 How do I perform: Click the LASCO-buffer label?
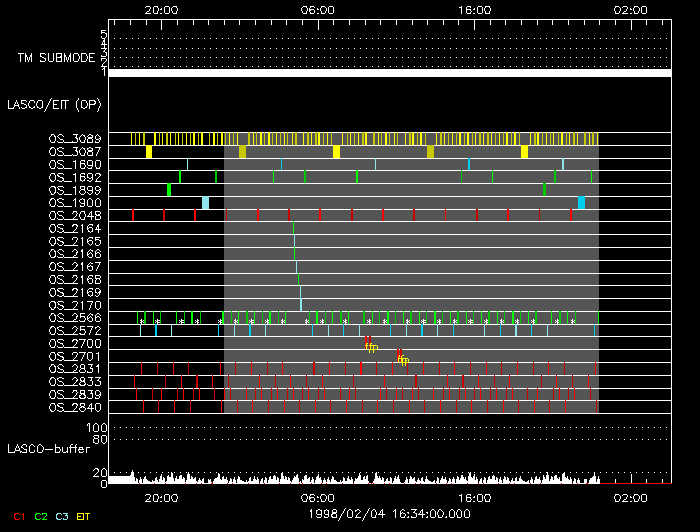pos(48,449)
